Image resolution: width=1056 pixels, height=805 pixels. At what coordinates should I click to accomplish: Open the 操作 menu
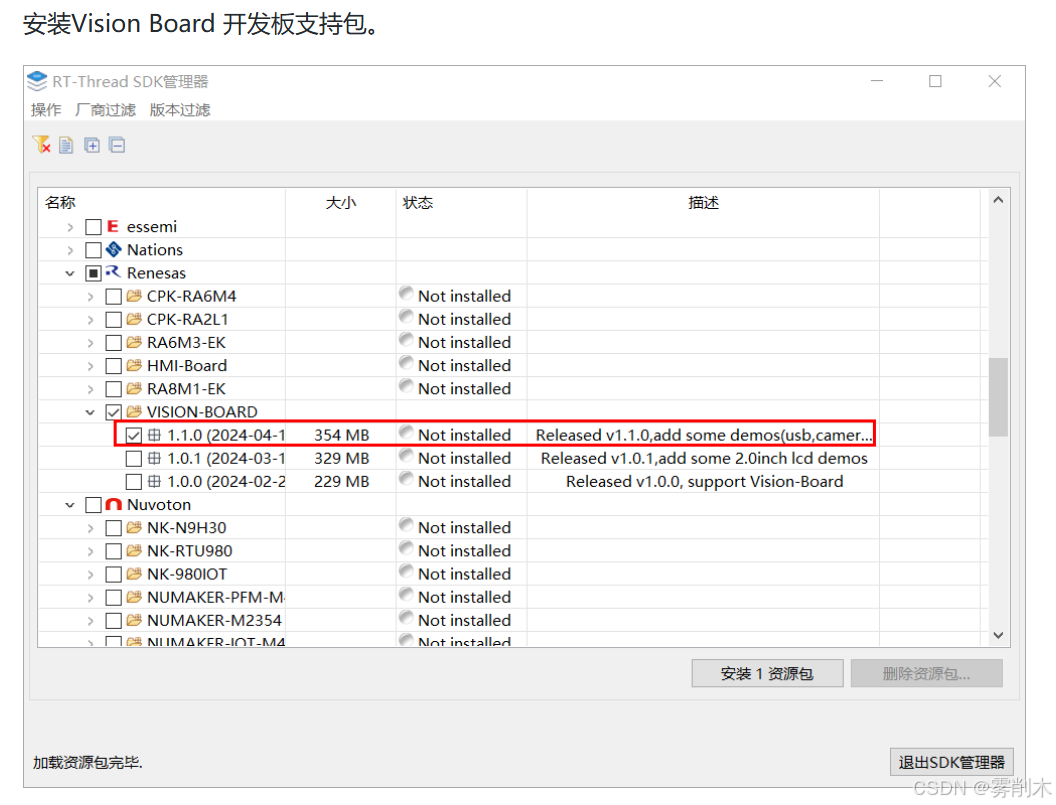(x=46, y=109)
